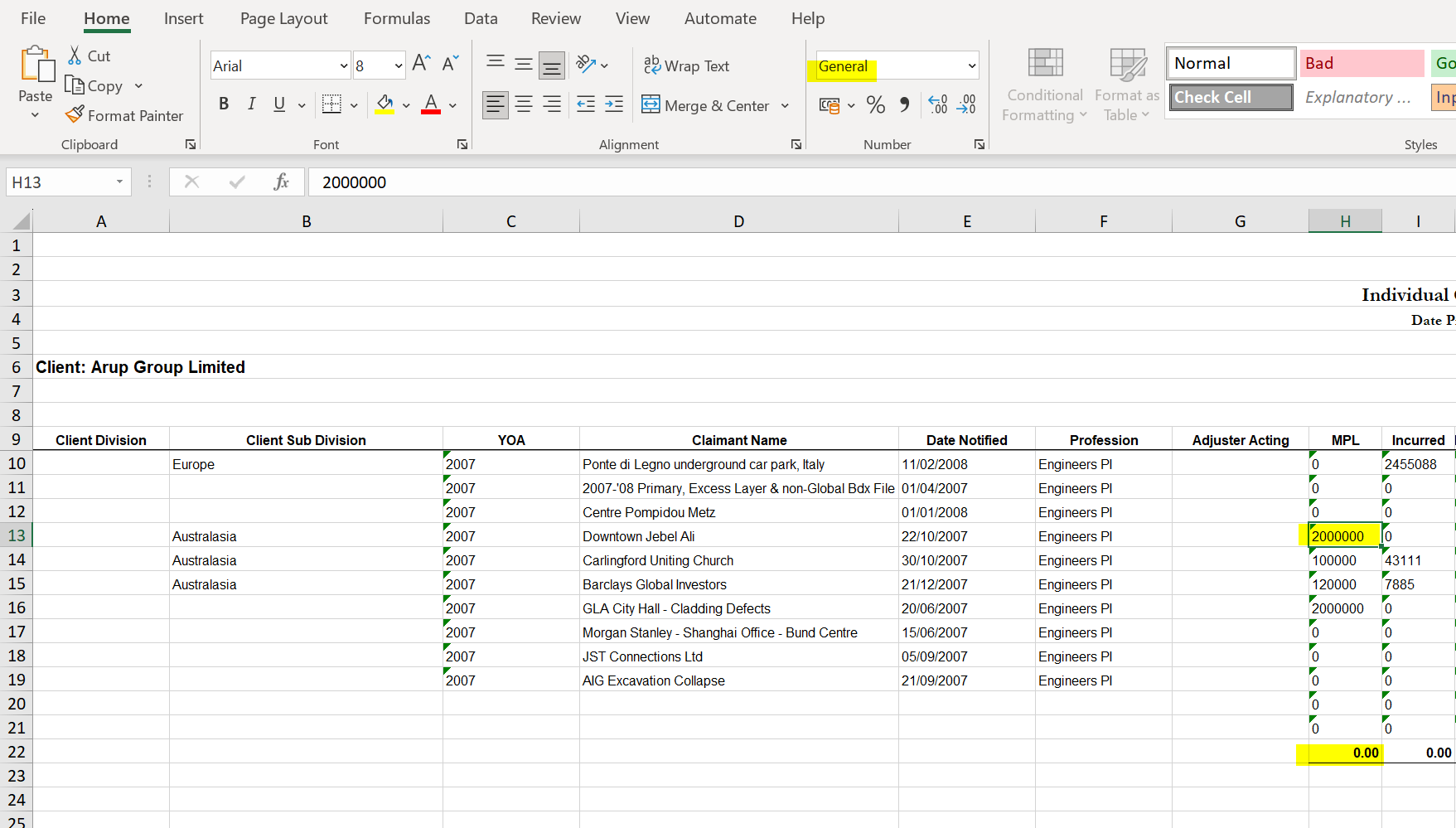Expand the borders dropdown arrow
The height and width of the screenshot is (828, 1456).
pos(354,105)
